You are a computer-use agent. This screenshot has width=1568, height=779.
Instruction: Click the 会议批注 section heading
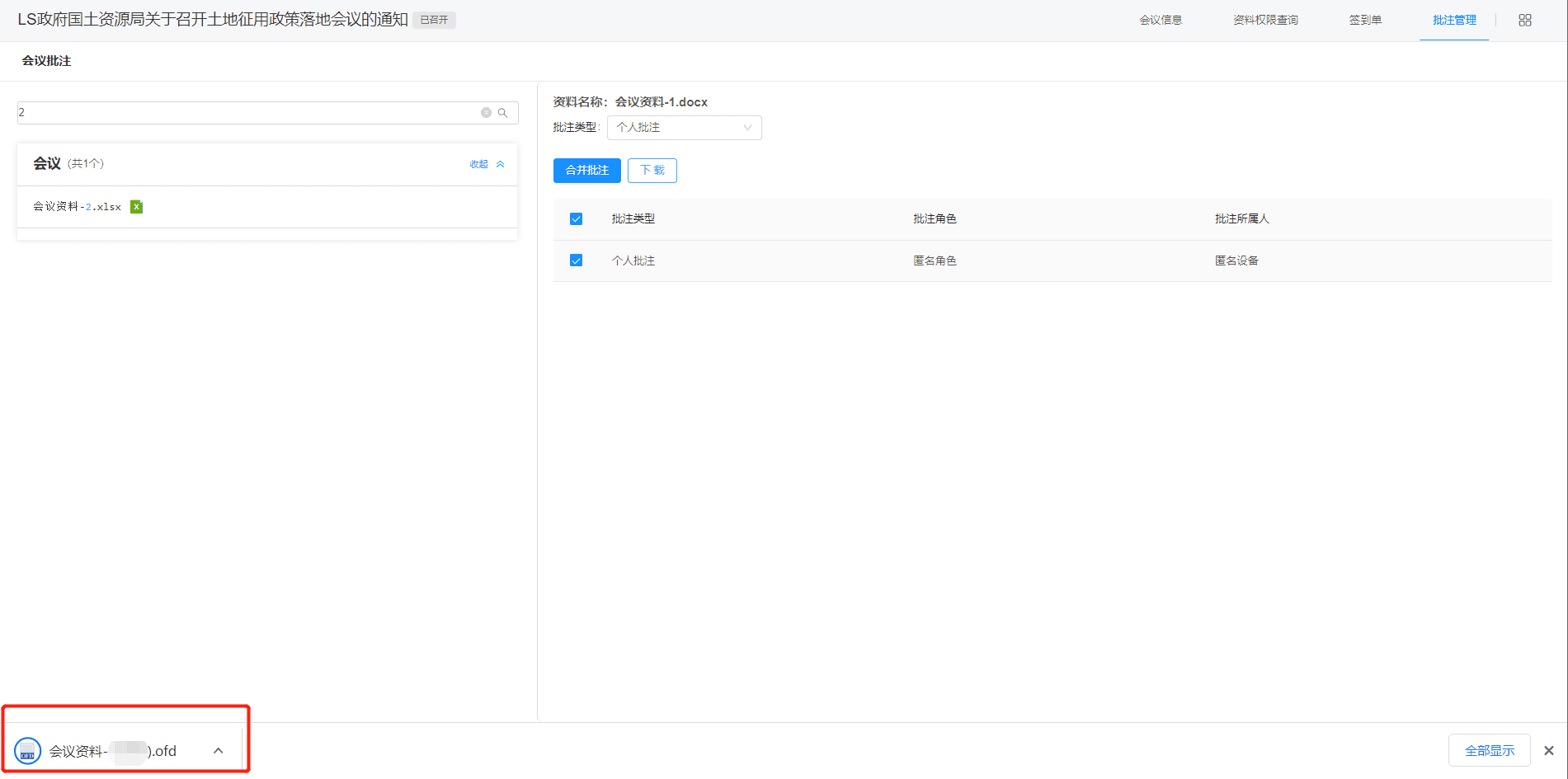46,61
